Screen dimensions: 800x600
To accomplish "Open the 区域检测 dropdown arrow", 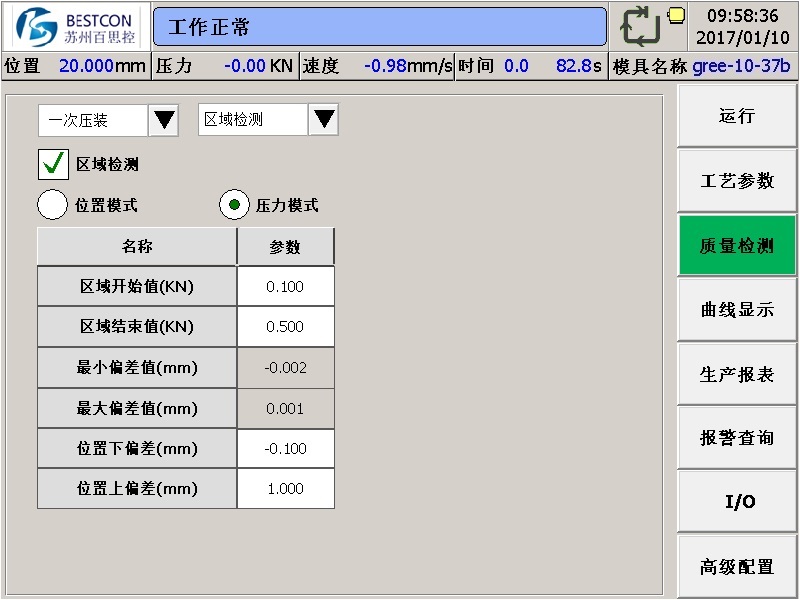I will (x=324, y=120).
